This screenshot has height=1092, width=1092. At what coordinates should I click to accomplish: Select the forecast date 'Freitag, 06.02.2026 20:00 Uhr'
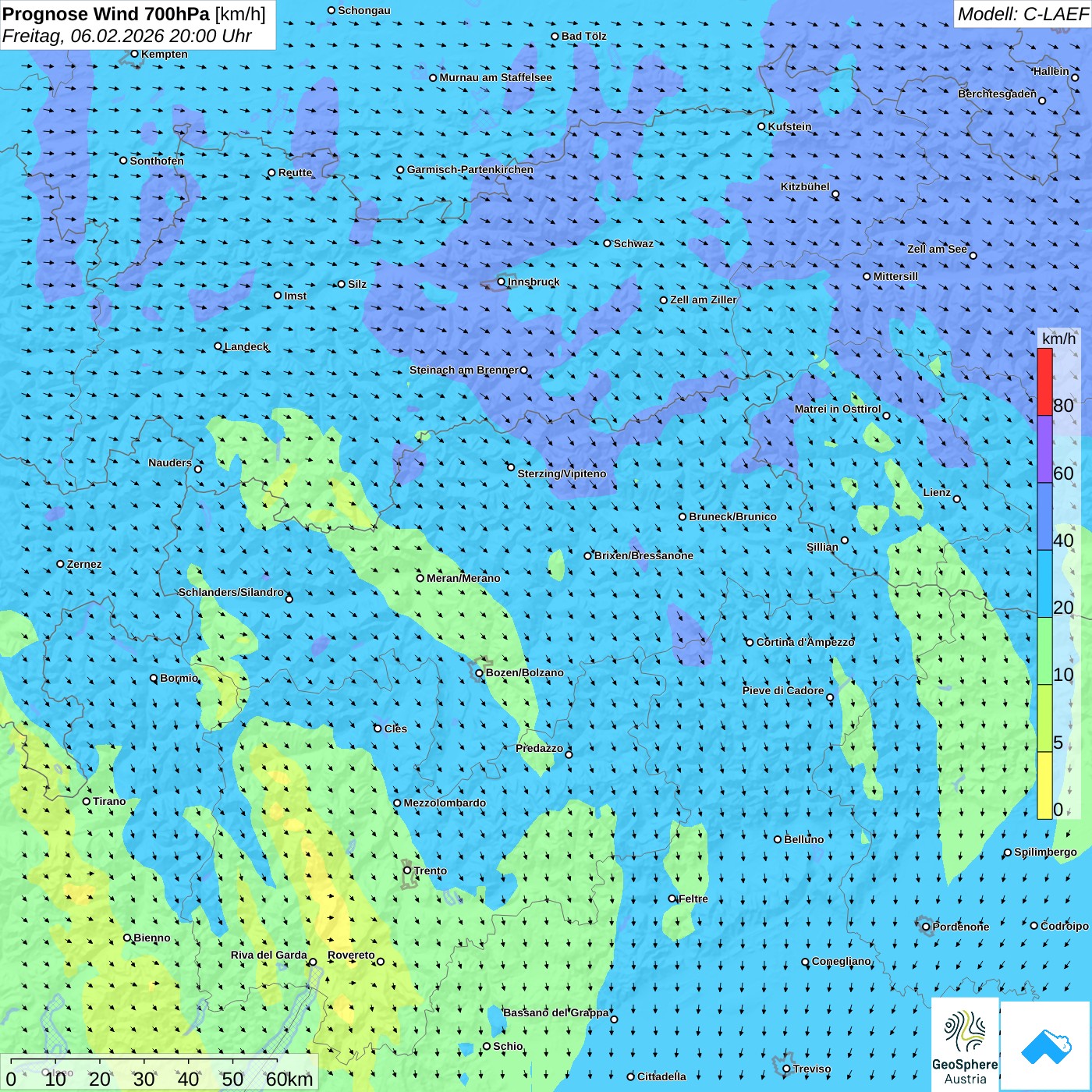pos(127,36)
